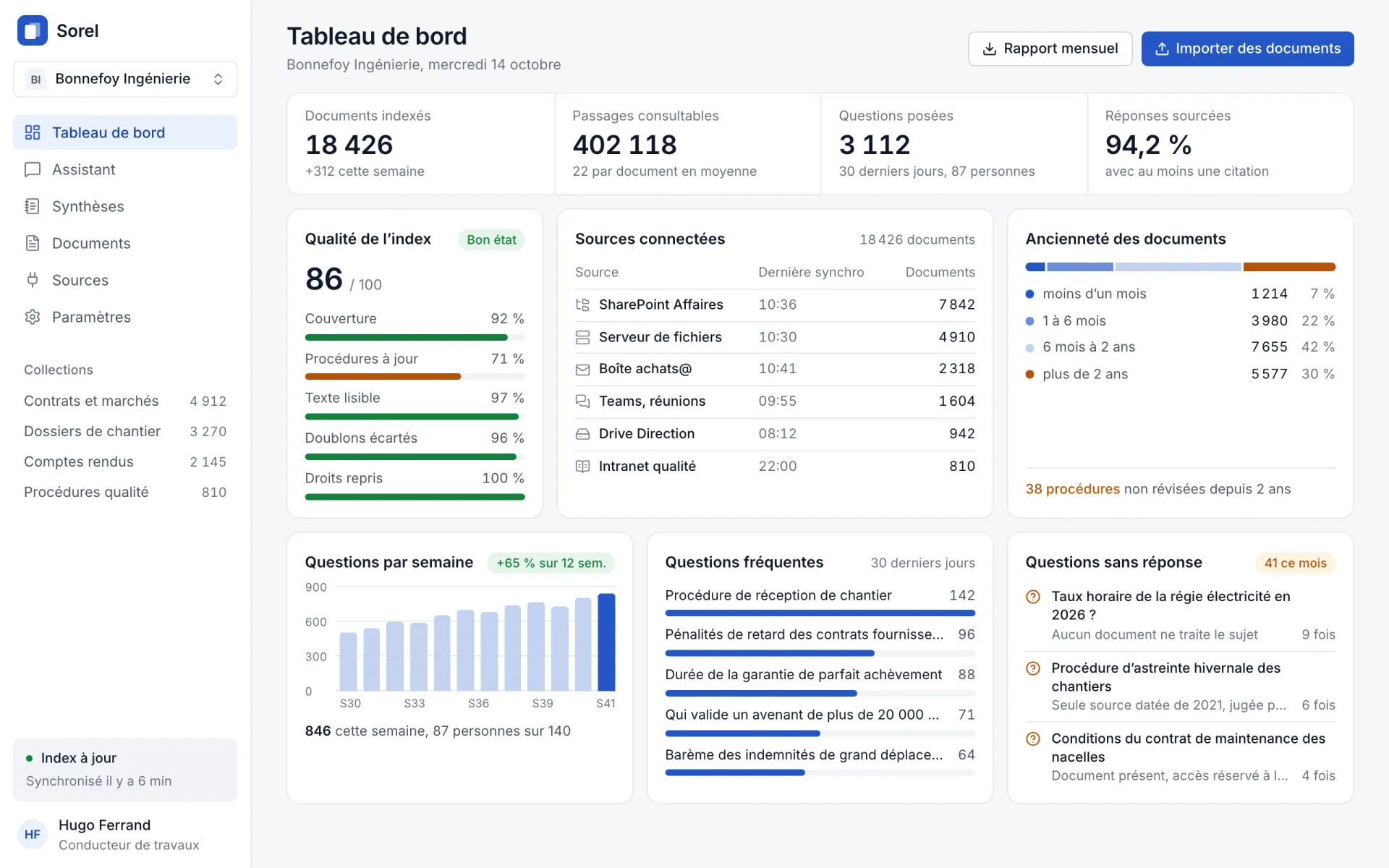
Task: Click the SharePoint Affaires source icon
Action: 582,305
